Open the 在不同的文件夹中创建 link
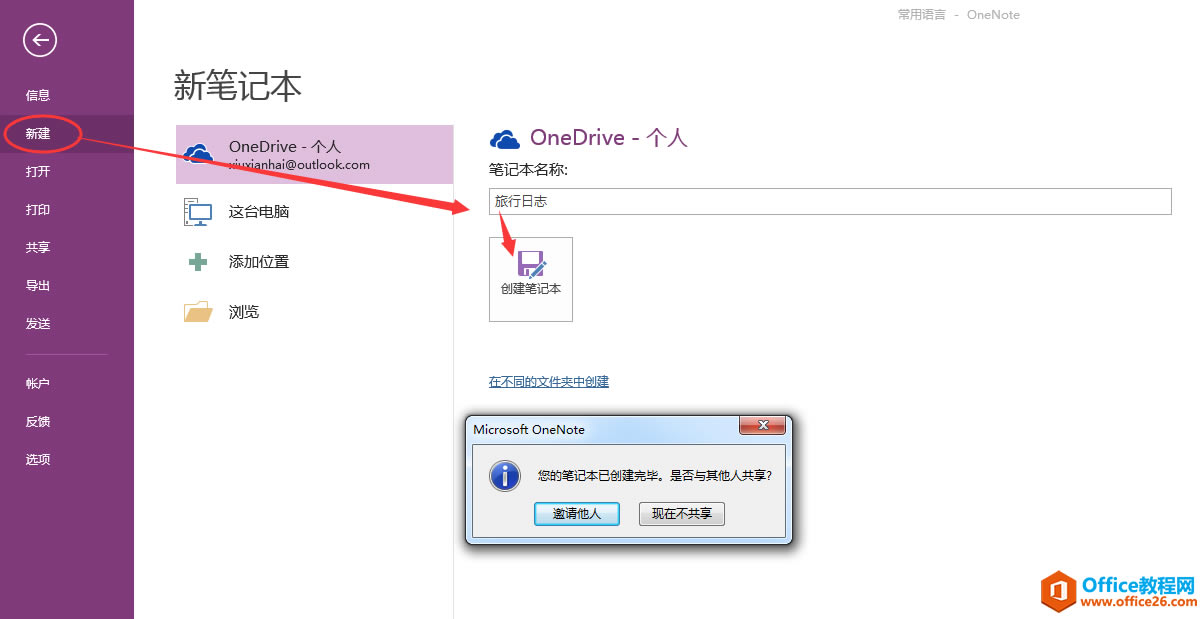The image size is (1204, 619). click(x=549, y=381)
